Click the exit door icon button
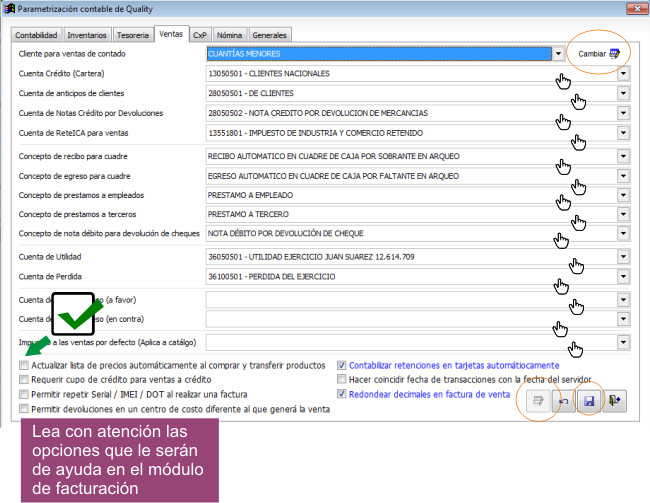The width and height of the screenshot is (650, 503). tap(614, 401)
